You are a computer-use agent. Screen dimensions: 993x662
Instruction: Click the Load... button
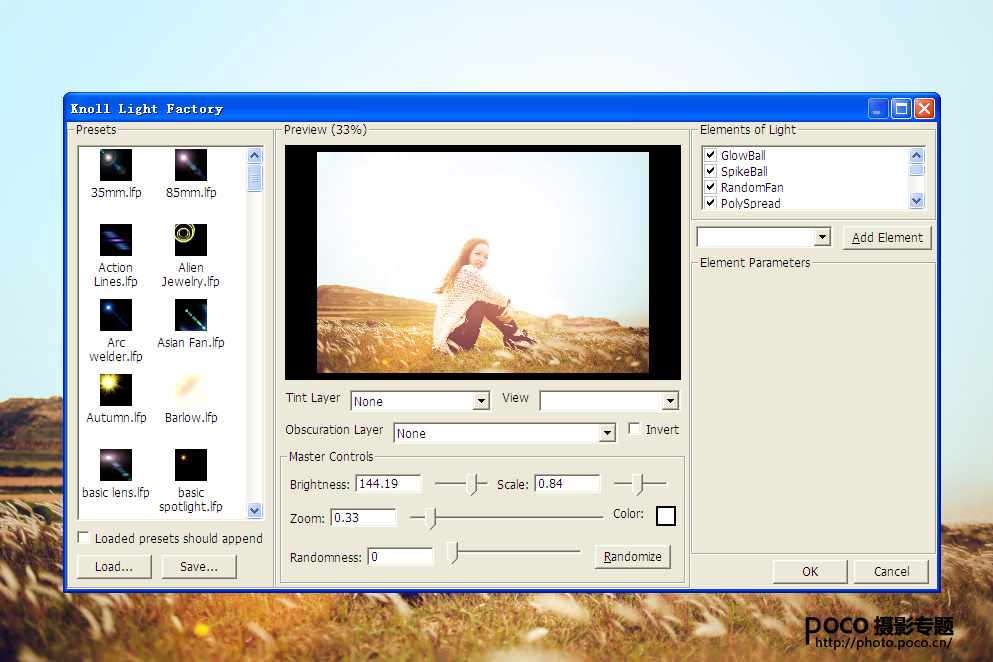[x=114, y=566]
